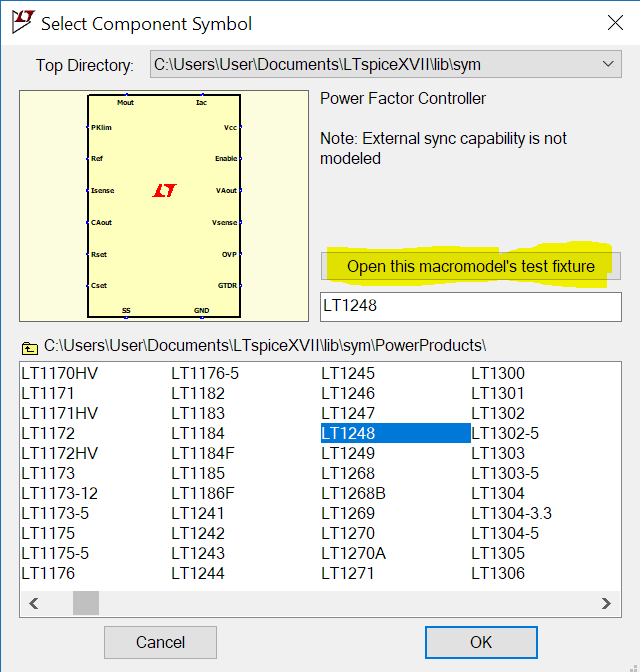Pick the LT1241 entry
The image size is (640, 672).
click(x=198, y=513)
